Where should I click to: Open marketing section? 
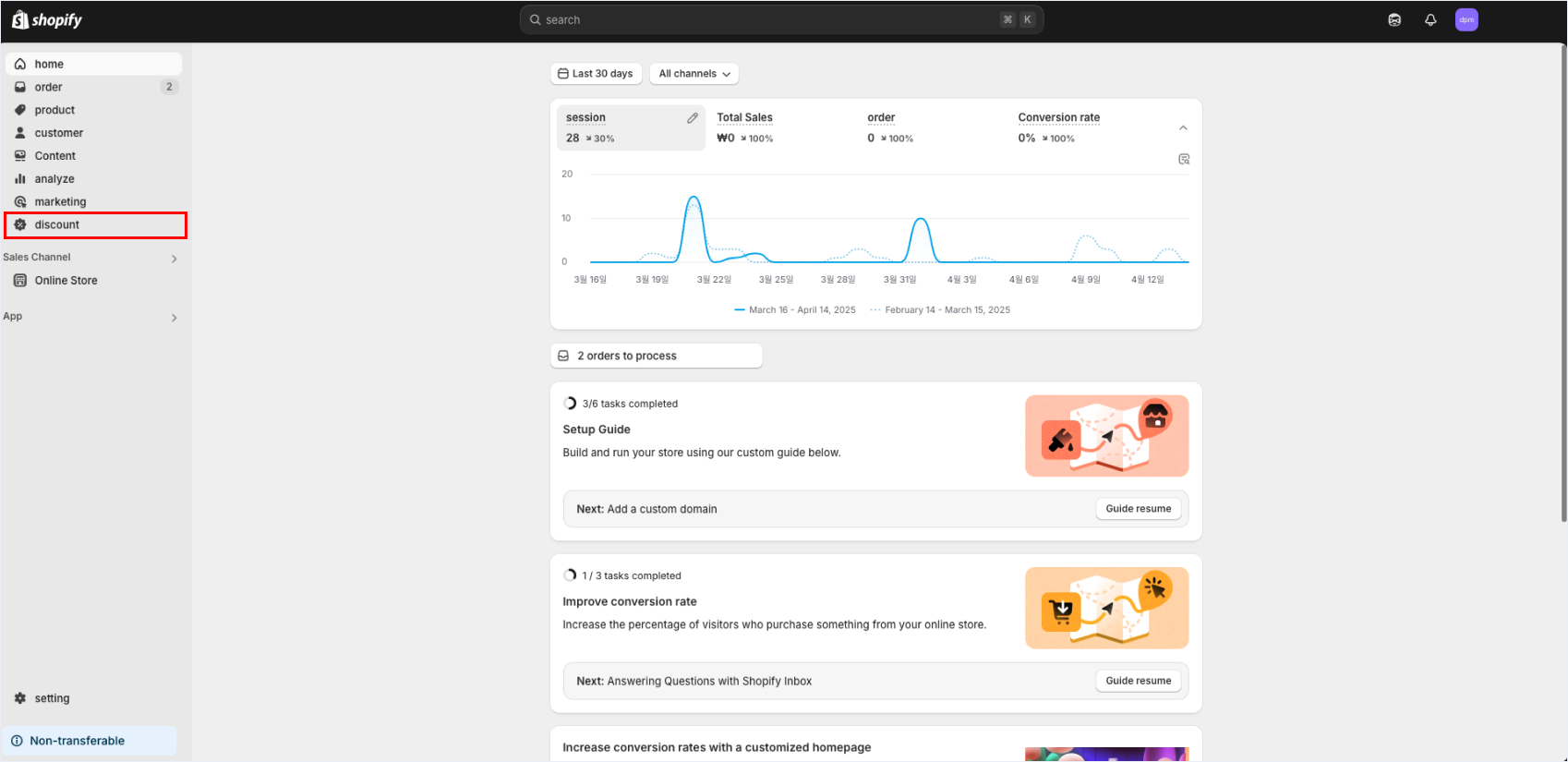pos(93,201)
